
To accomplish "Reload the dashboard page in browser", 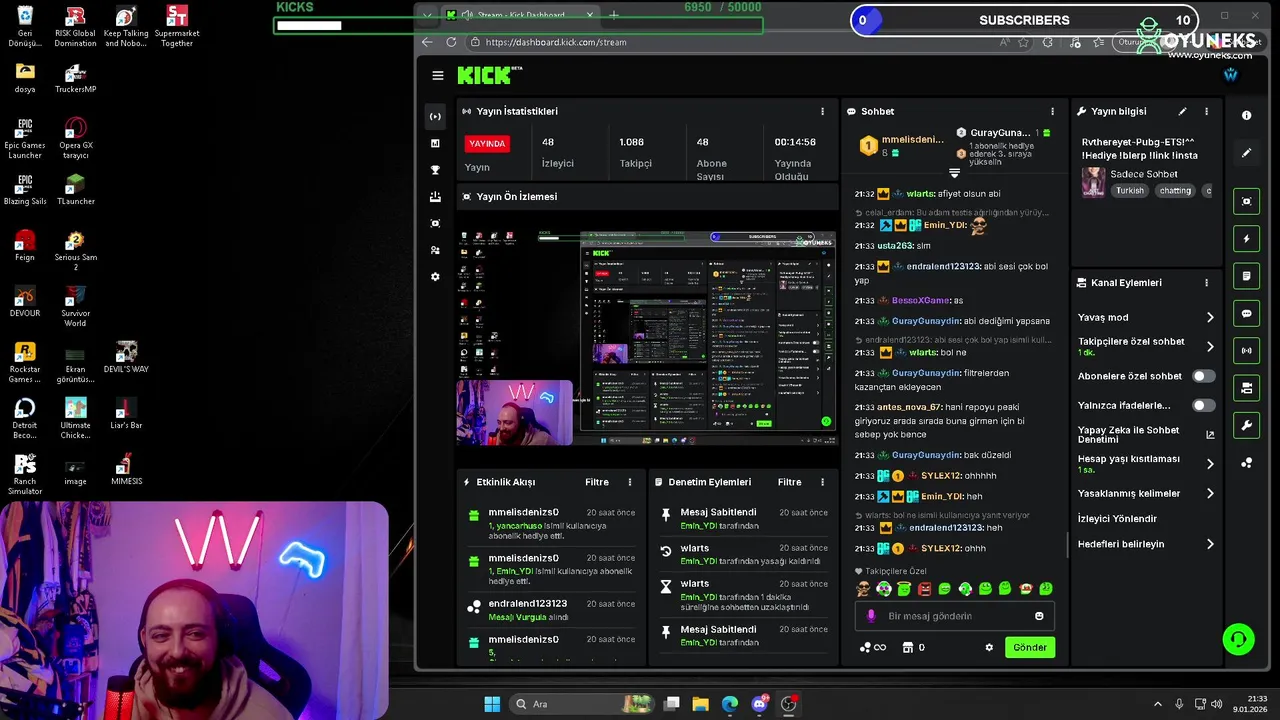I will tap(451, 42).
